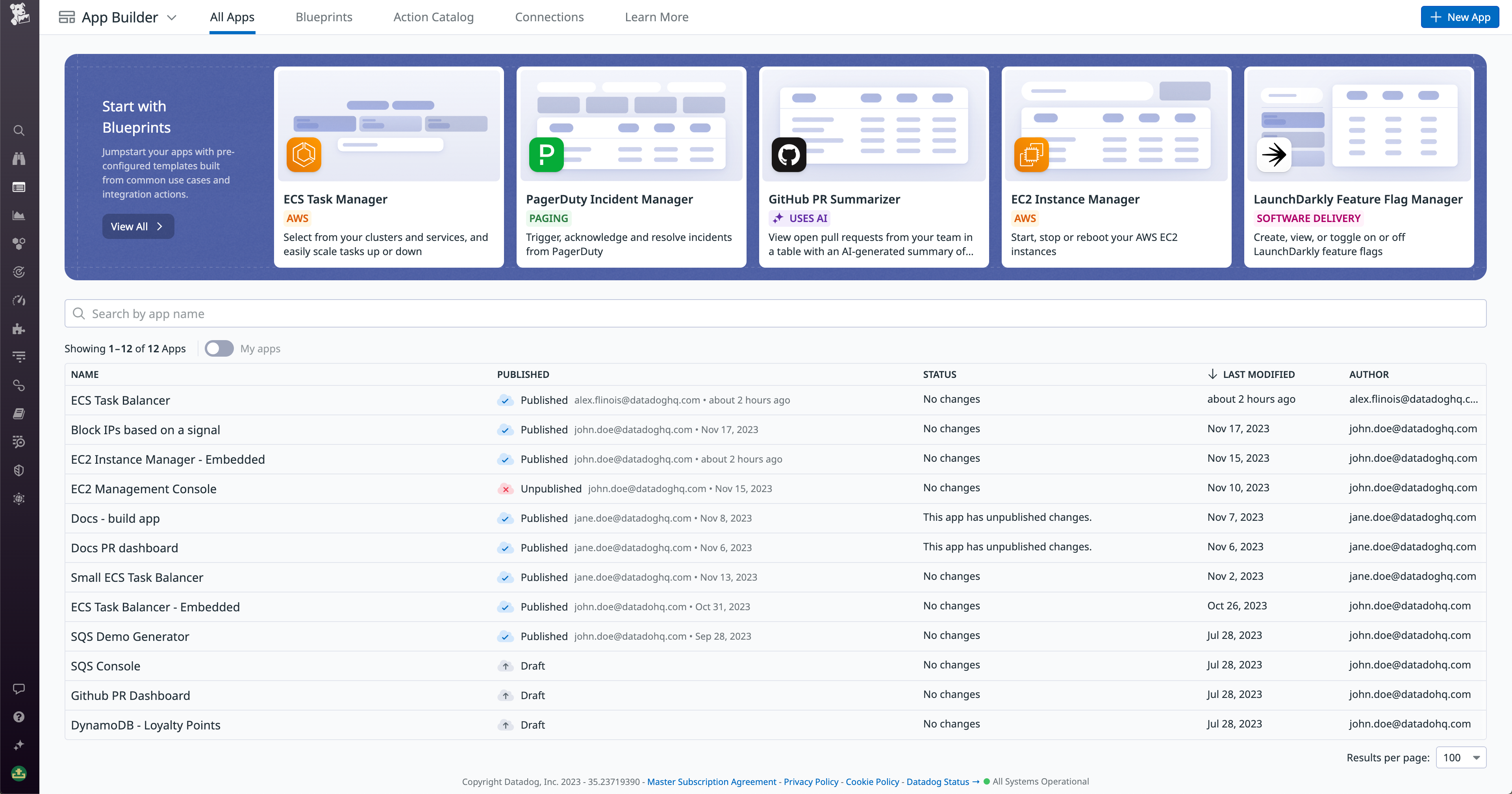The image size is (1512, 794).
Task: Open the search icon in the sidebar
Action: (x=19, y=130)
